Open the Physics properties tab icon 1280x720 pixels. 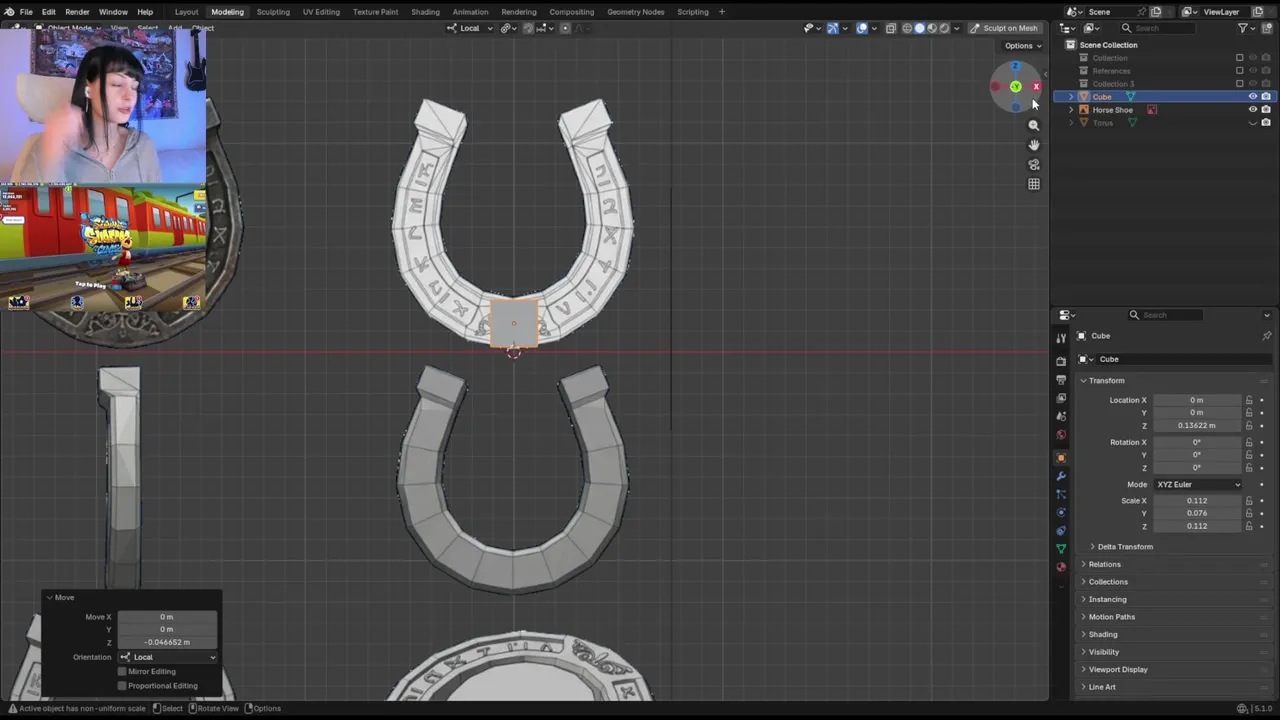(1061, 512)
